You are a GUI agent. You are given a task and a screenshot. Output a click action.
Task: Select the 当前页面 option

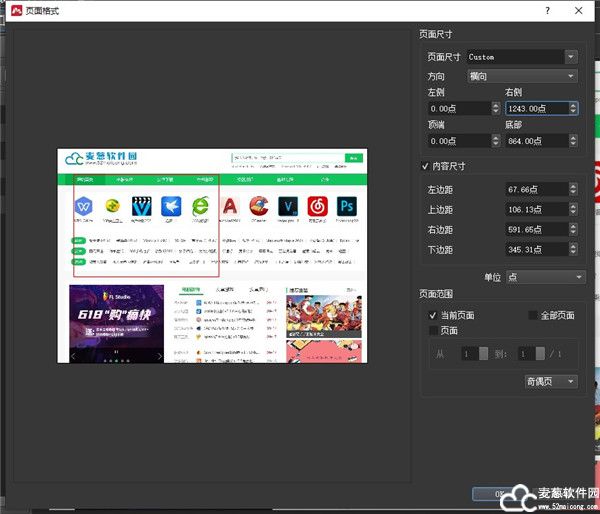click(432, 315)
